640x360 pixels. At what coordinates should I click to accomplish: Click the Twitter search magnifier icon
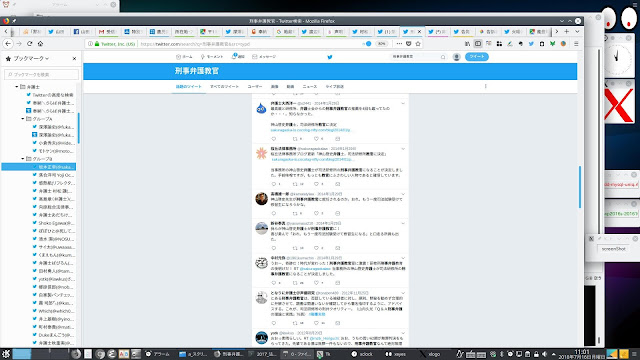pos(443,57)
